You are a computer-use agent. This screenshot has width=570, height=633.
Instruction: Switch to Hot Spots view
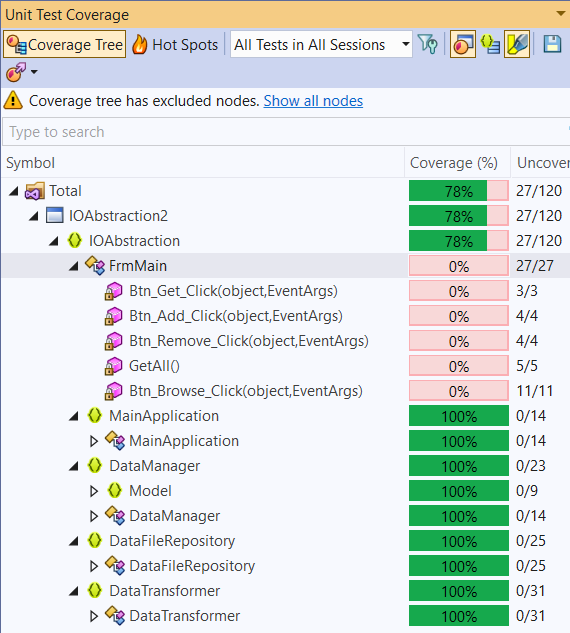coord(175,44)
